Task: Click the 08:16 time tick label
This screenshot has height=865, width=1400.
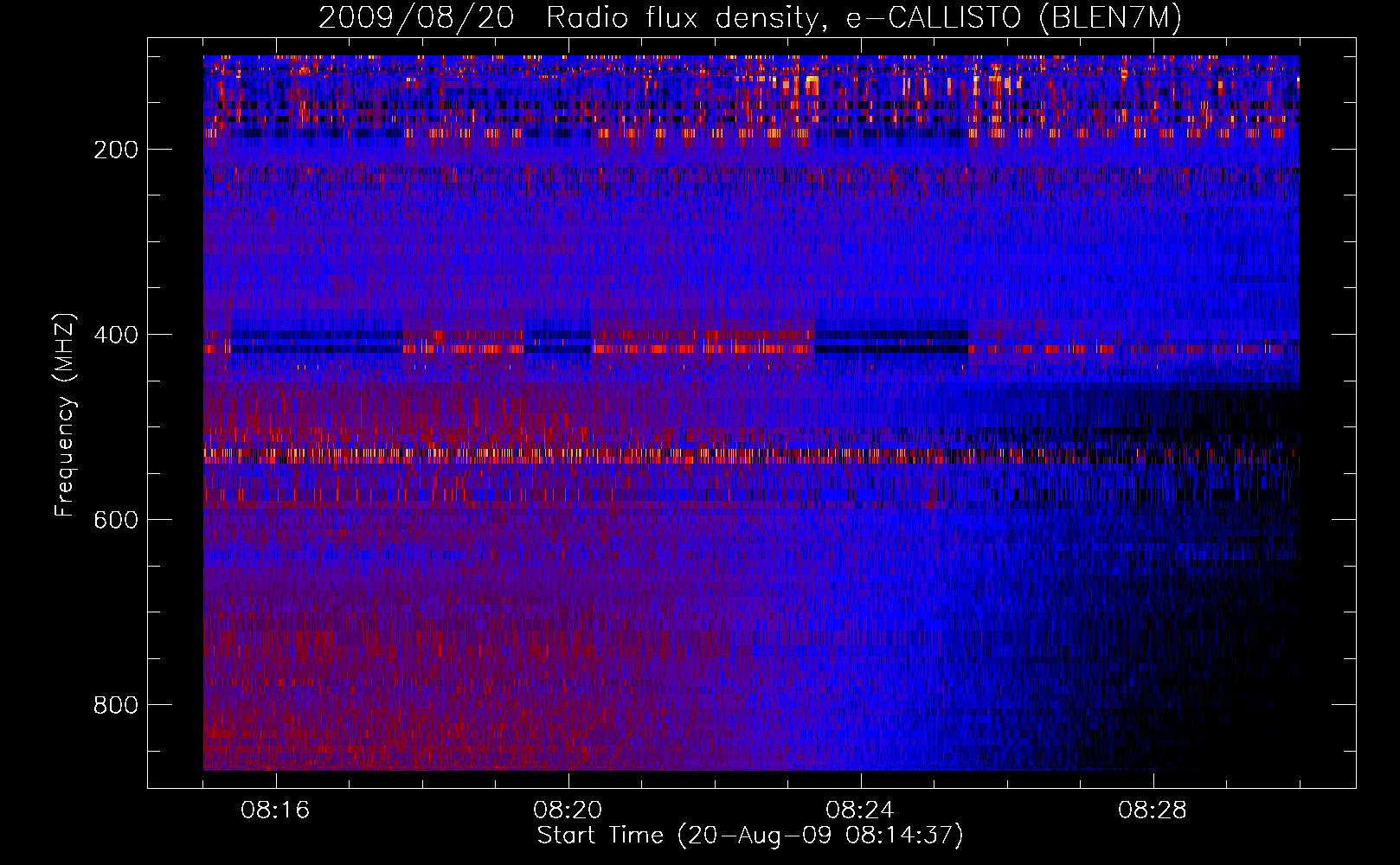Action: (x=275, y=811)
